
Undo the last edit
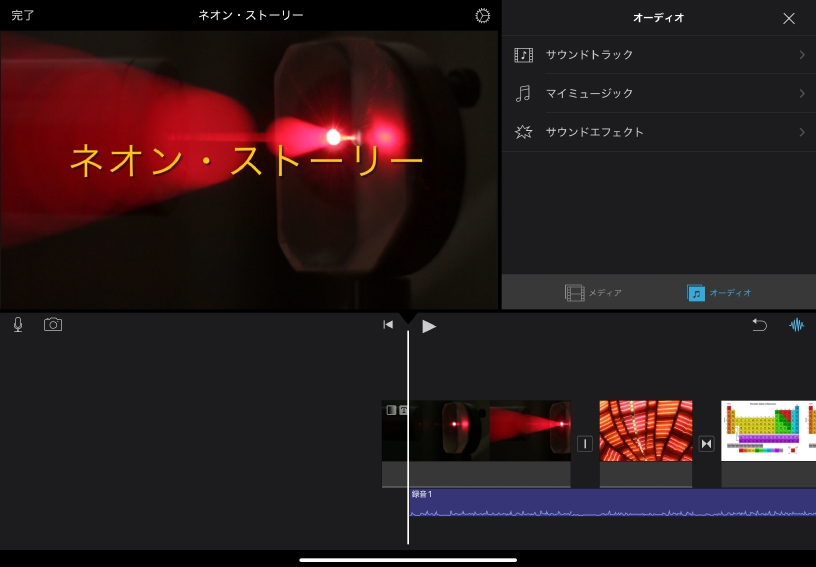pos(759,325)
